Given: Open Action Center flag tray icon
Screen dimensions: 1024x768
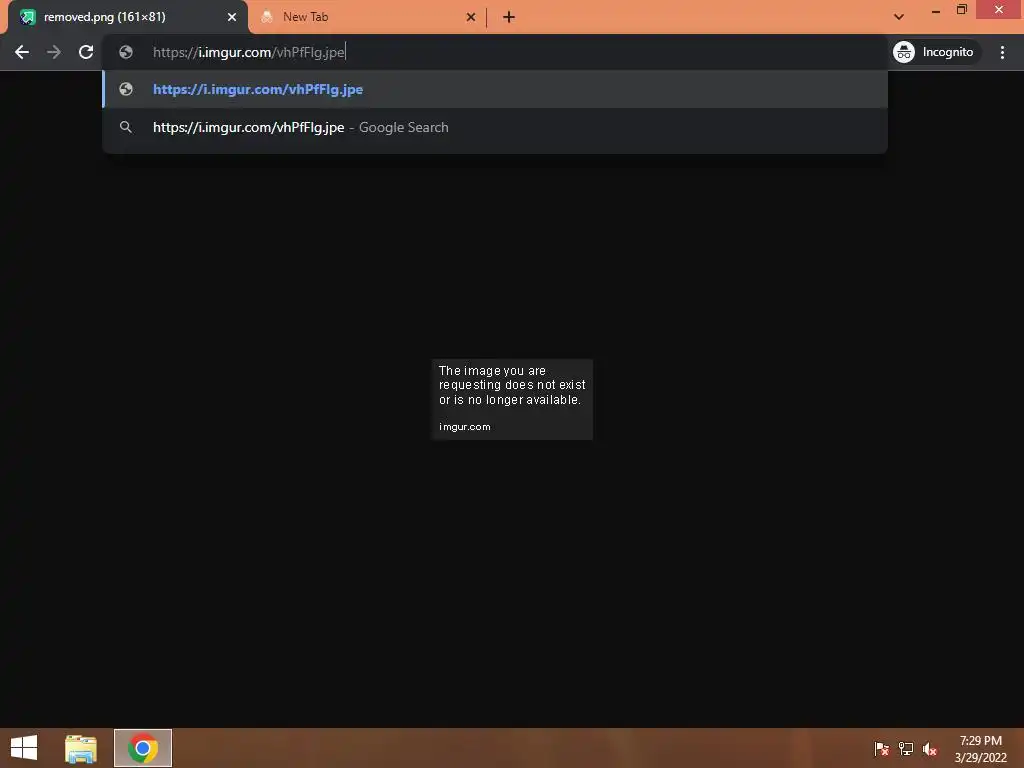Looking at the screenshot, I should click(882, 748).
